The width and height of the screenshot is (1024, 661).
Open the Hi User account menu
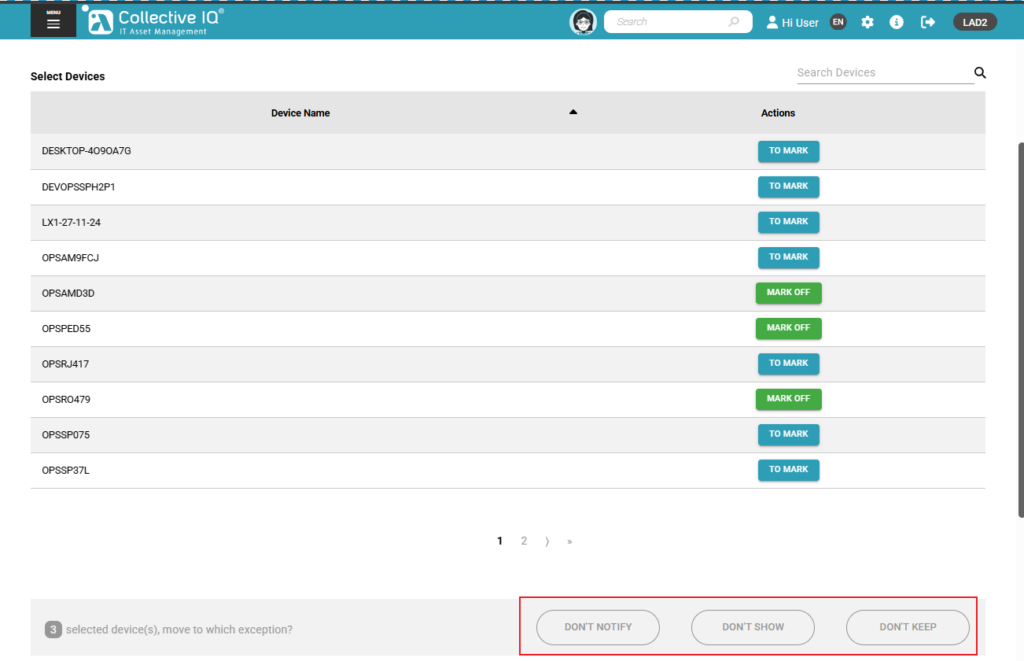pos(792,22)
